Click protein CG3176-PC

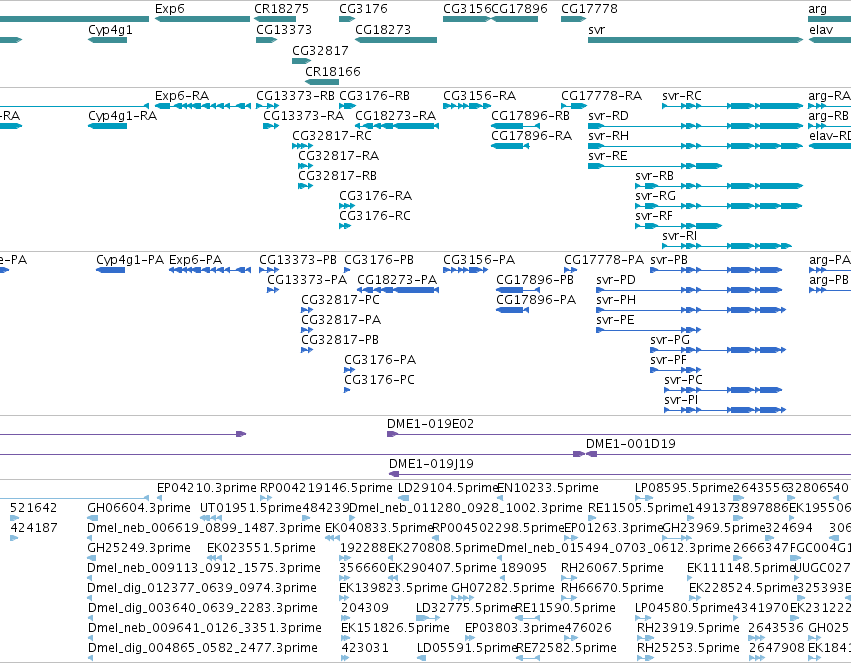pos(347,390)
